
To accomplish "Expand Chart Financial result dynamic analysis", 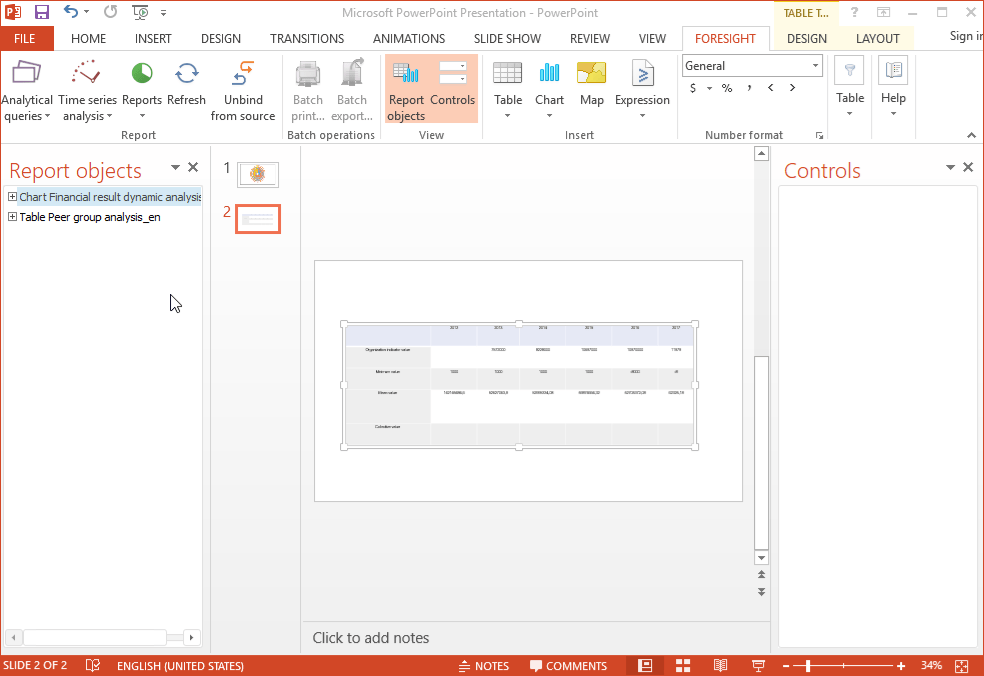I will tap(12, 197).
